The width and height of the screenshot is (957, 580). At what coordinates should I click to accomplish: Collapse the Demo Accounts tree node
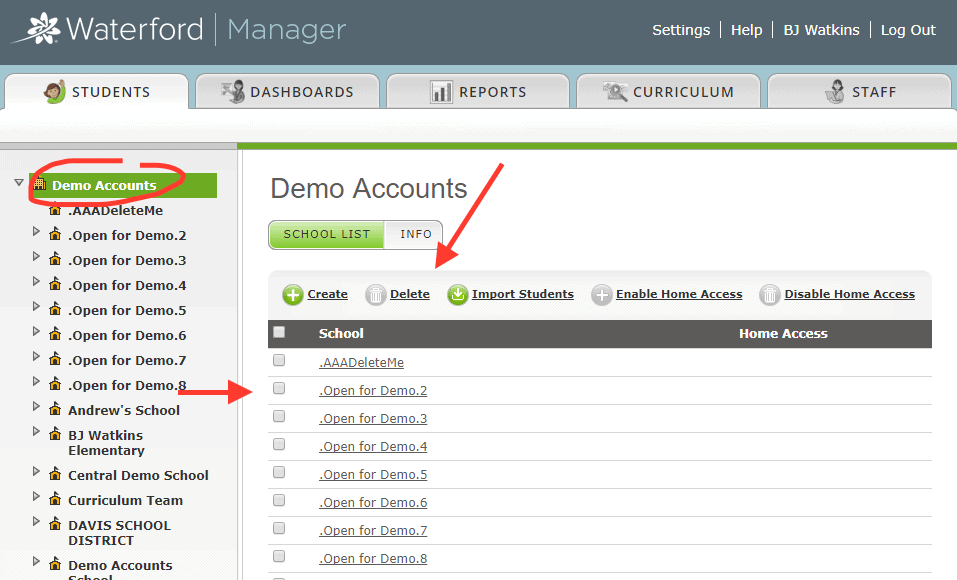[x=19, y=183]
